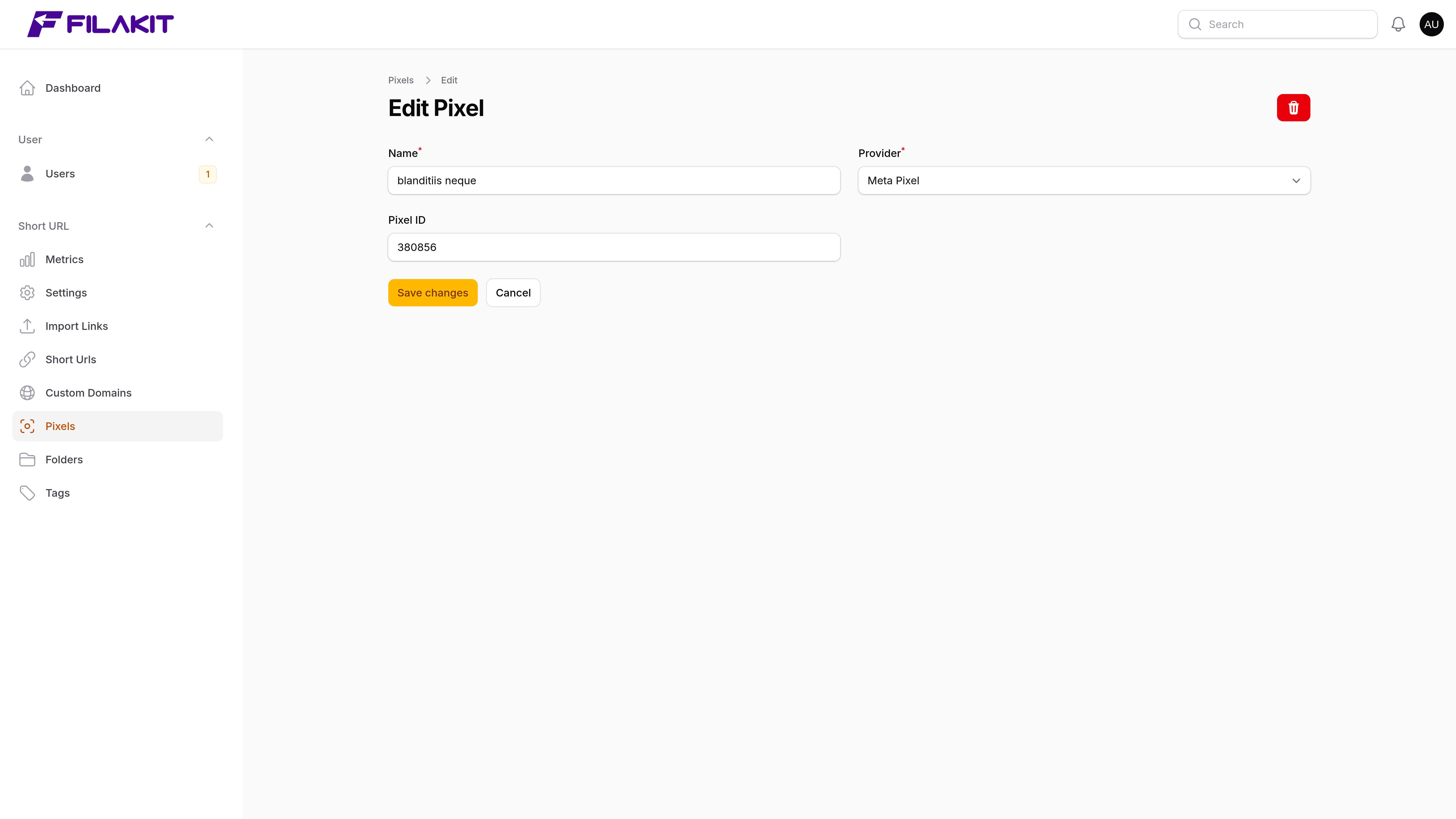Image resolution: width=1456 pixels, height=819 pixels.
Task: Click the Pixel ID field label
Action: (407, 220)
